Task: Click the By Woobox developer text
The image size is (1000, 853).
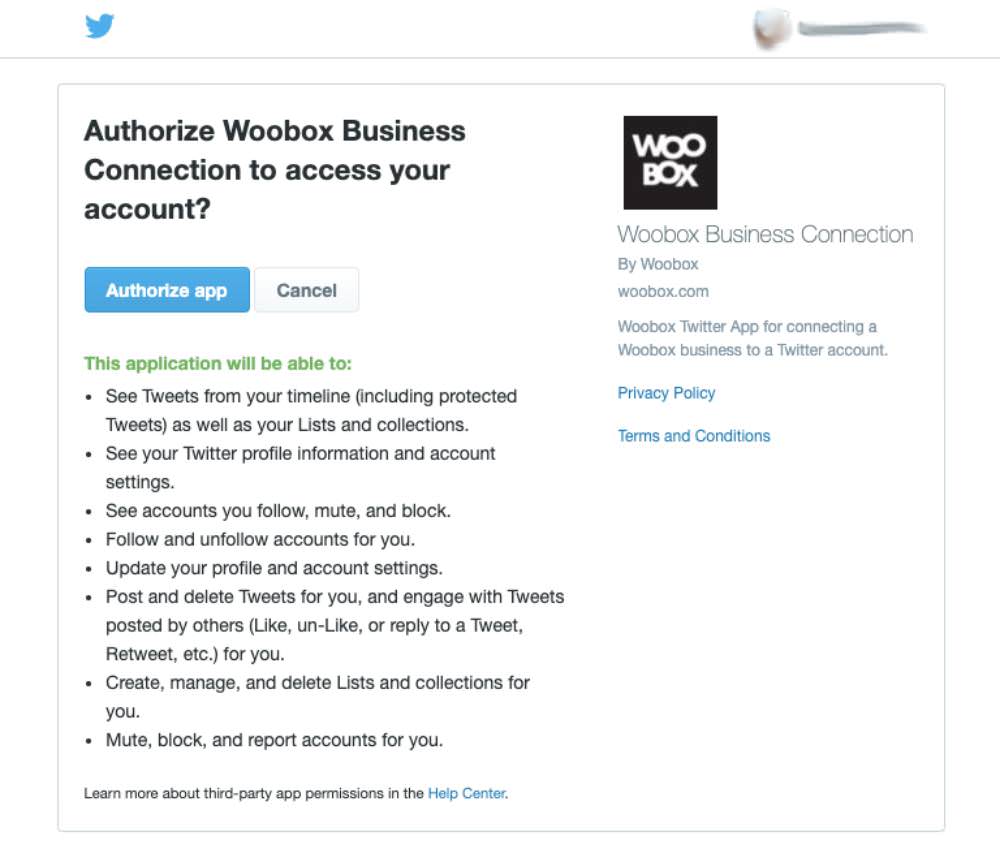Action: click(658, 264)
